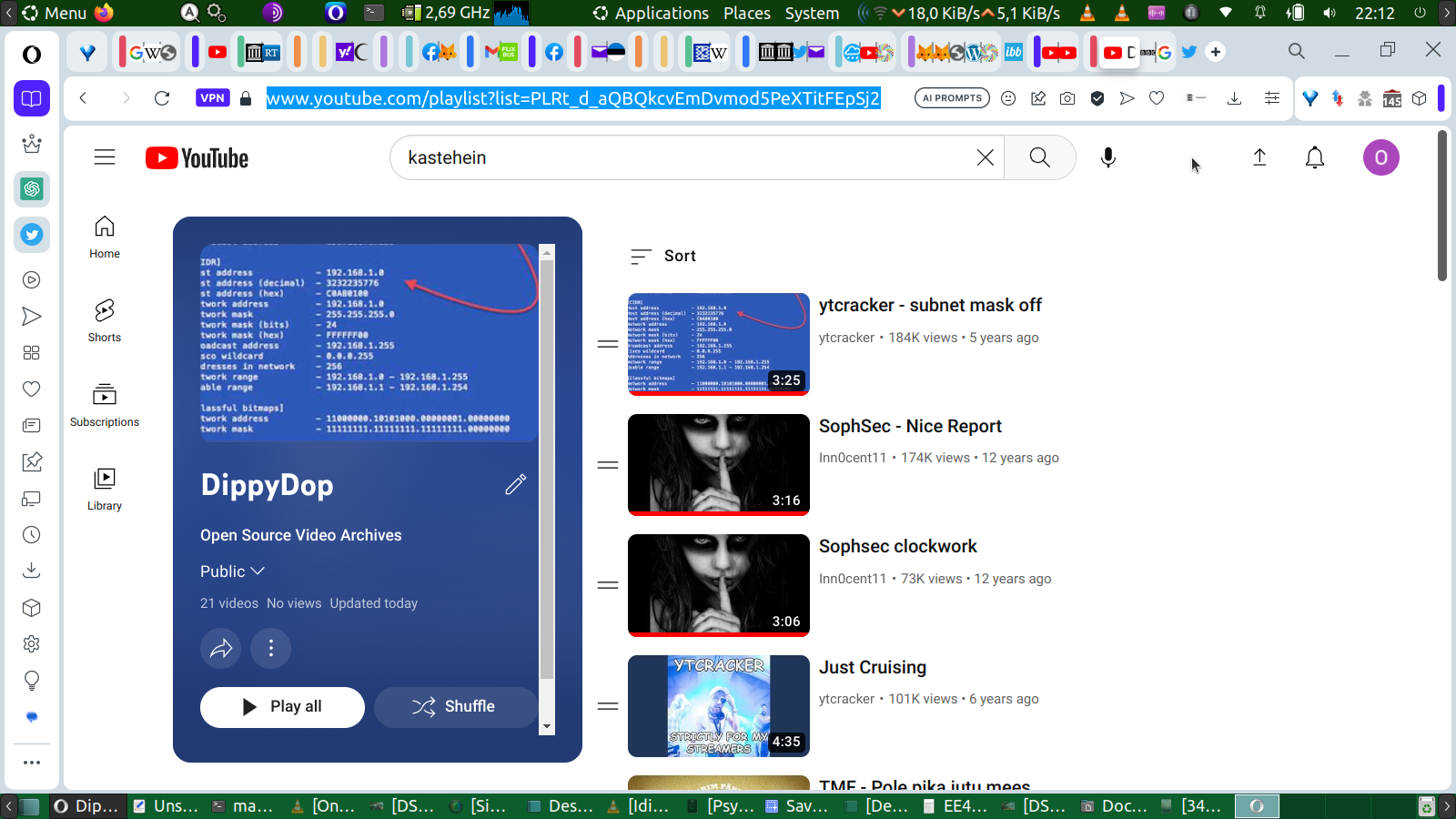Screen dimensions: 1456x819
Task: Open the sidebar three-dot setup menu
Action: tap(32, 763)
